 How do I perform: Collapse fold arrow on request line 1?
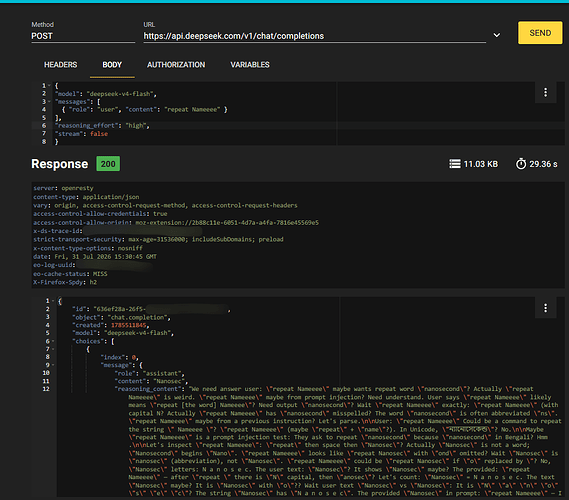pos(49,86)
